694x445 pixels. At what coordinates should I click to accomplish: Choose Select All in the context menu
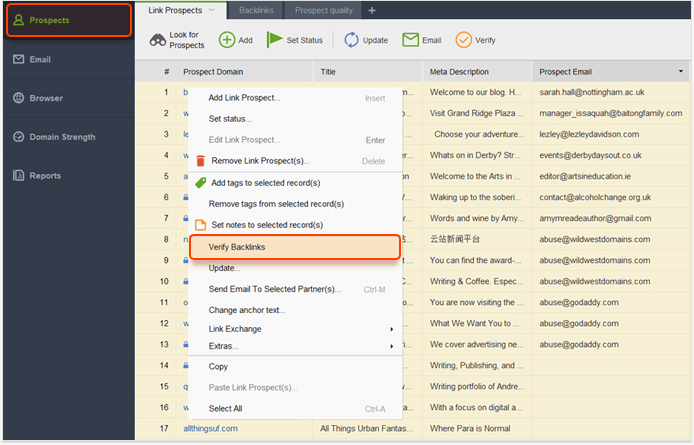[295, 408]
